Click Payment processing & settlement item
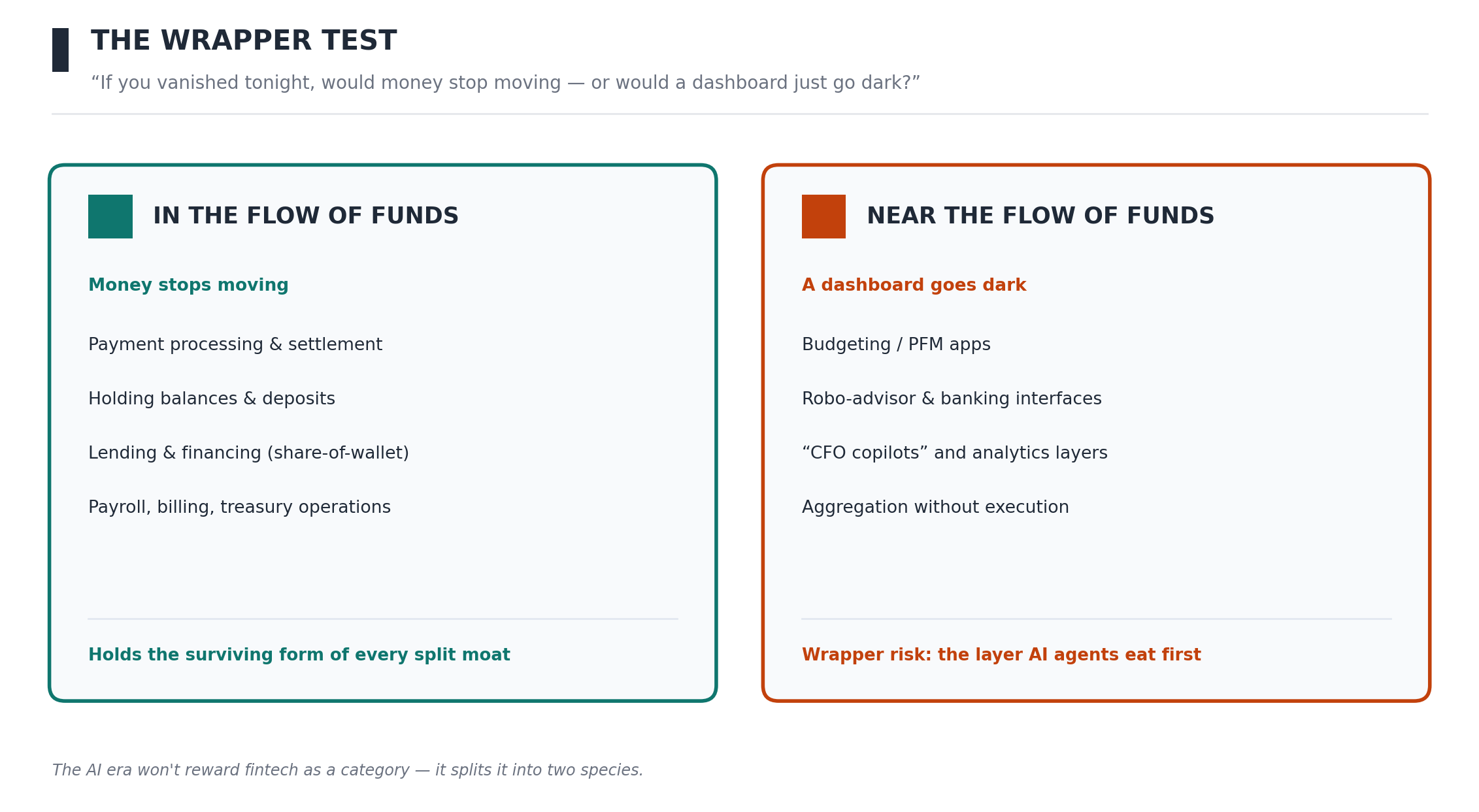 [235, 345]
